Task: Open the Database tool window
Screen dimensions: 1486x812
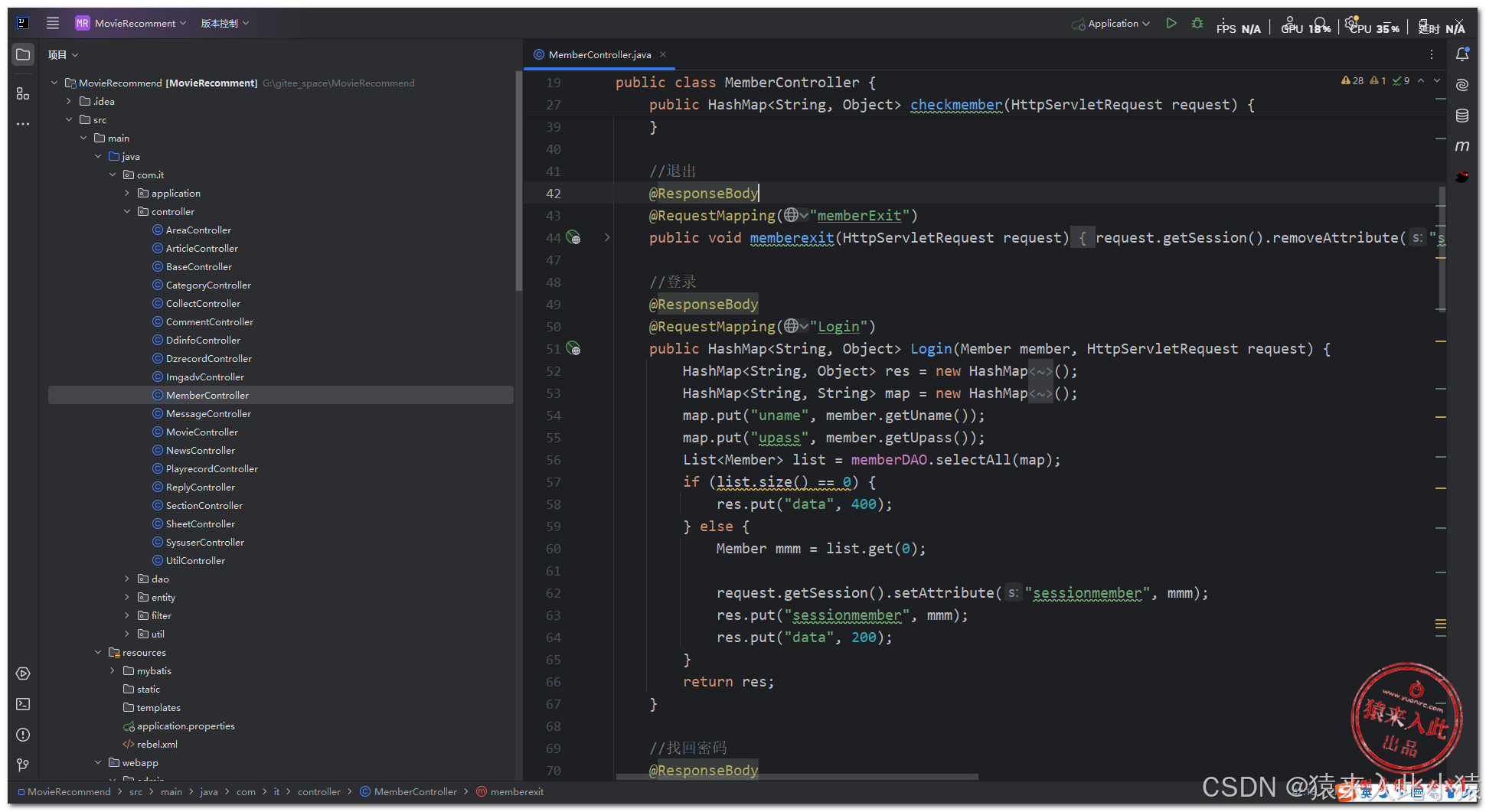Action: click(x=1462, y=116)
